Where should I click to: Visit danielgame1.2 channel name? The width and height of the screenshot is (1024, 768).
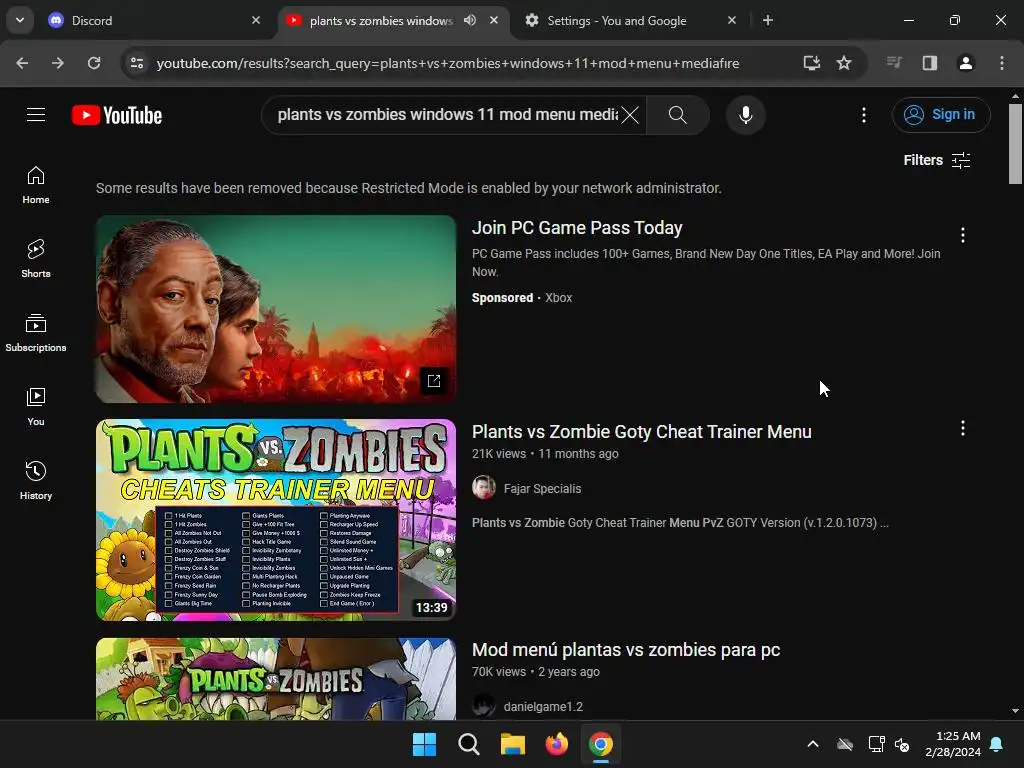coord(543,707)
